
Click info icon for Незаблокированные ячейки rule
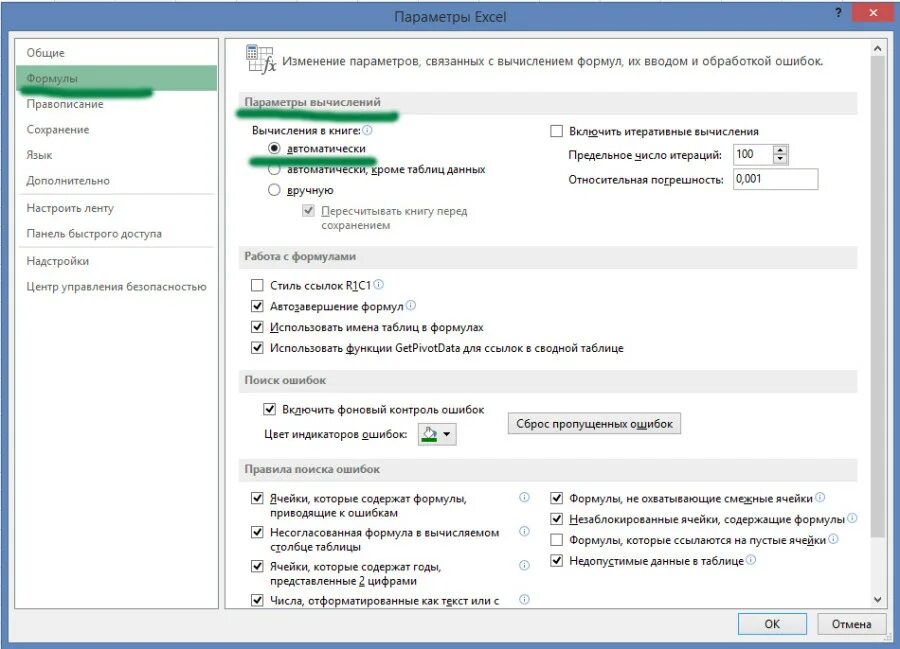(852, 518)
